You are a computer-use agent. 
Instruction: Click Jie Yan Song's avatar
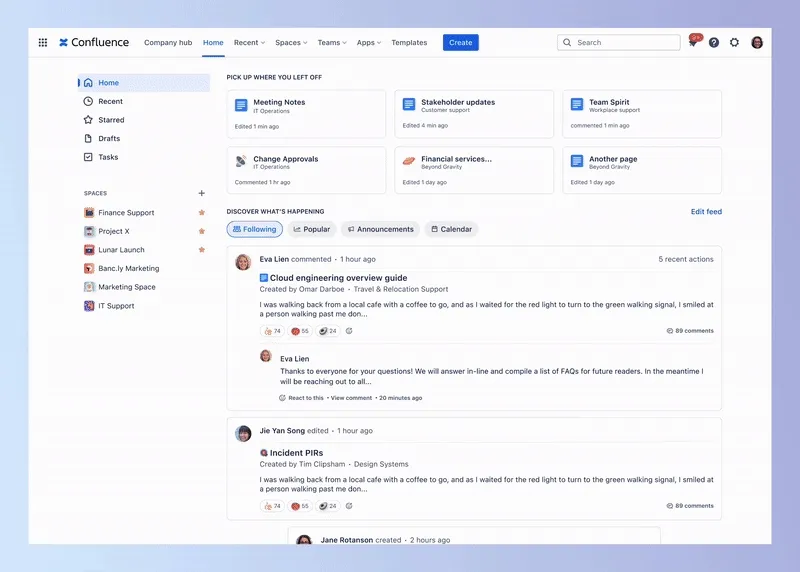coord(243,433)
